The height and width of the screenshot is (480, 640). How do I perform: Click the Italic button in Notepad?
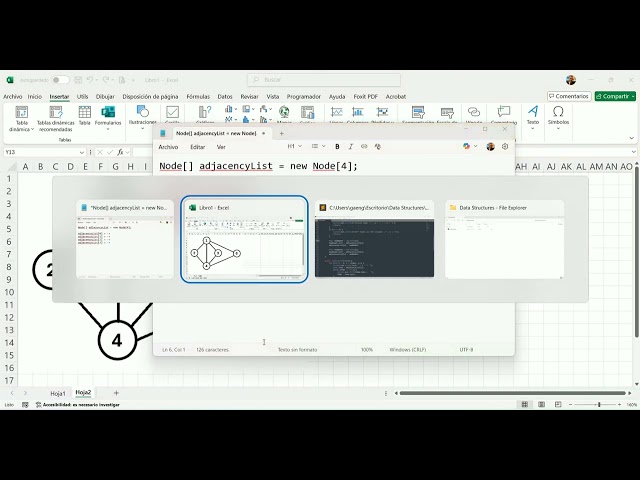(x=350, y=147)
